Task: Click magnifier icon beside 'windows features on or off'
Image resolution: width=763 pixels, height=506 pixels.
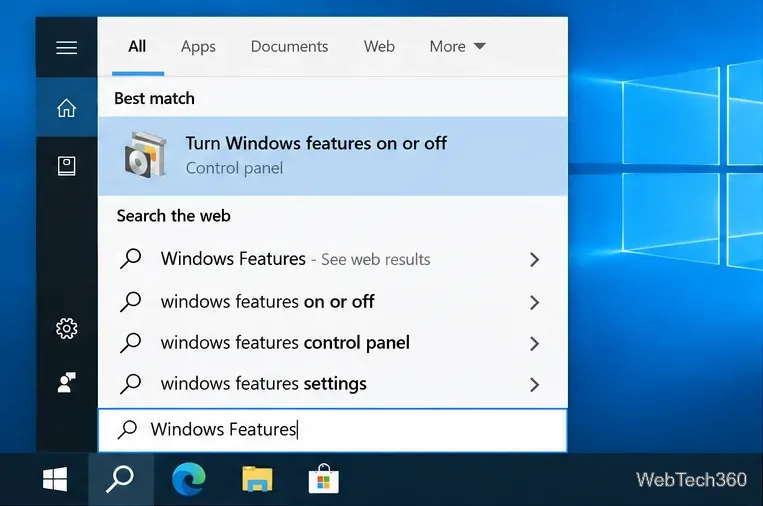Action: pos(130,302)
